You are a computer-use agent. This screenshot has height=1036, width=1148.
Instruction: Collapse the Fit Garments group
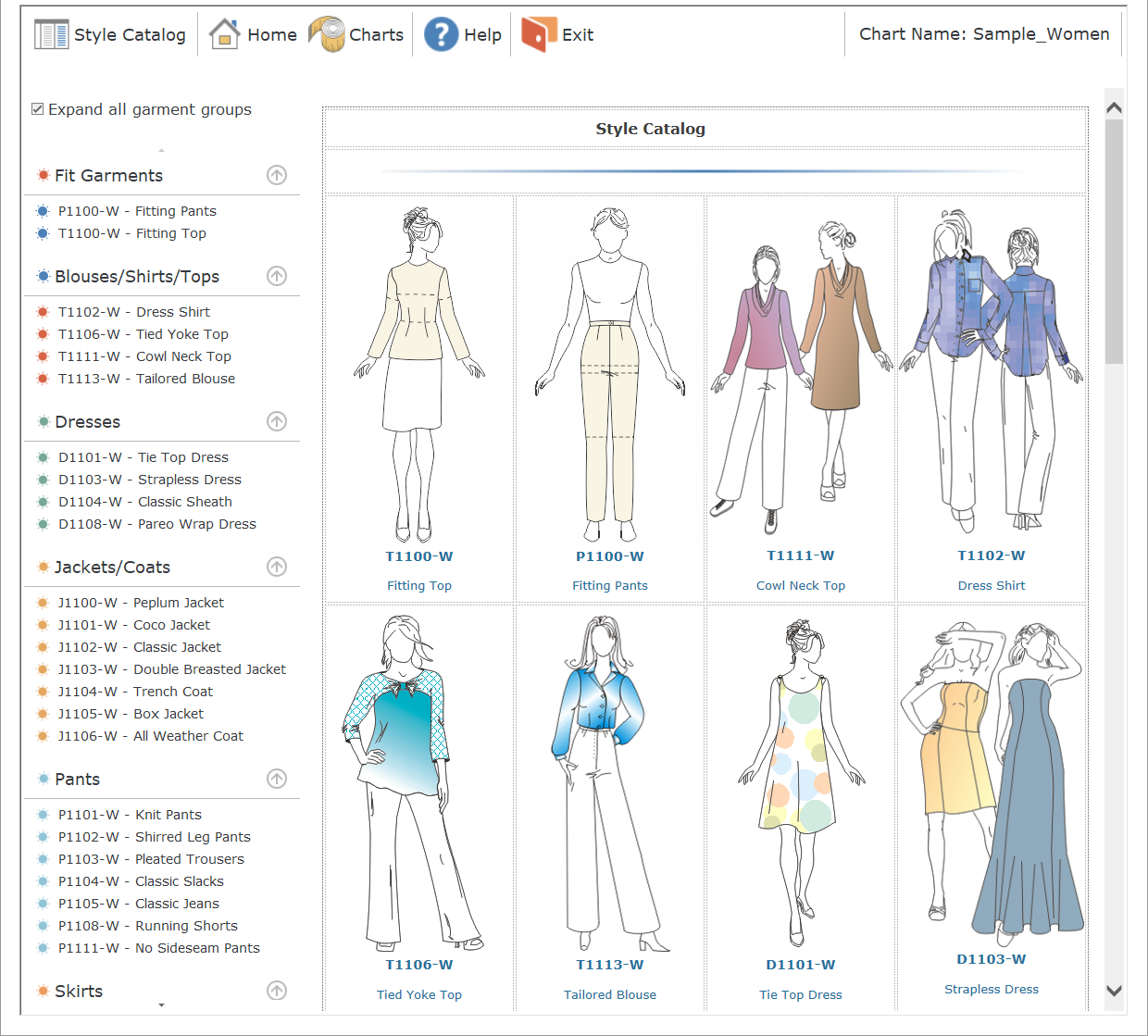pyautogui.click(x=277, y=175)
